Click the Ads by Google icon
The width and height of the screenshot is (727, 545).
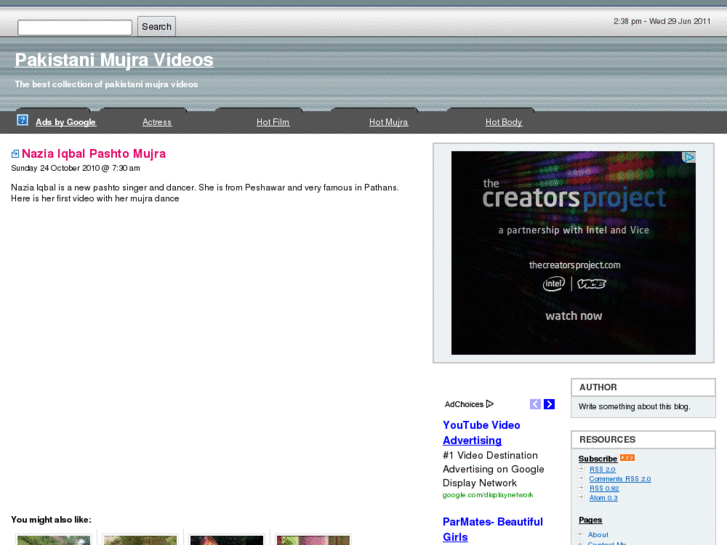click(22, 120)
